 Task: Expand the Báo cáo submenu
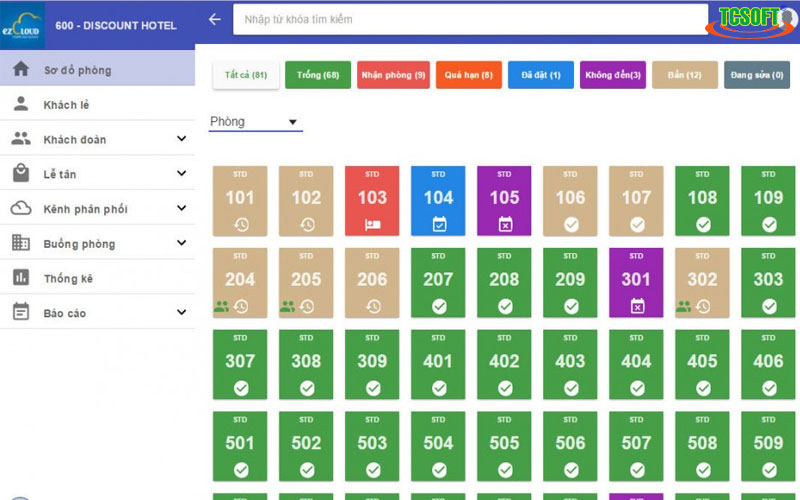coord(181,313)
